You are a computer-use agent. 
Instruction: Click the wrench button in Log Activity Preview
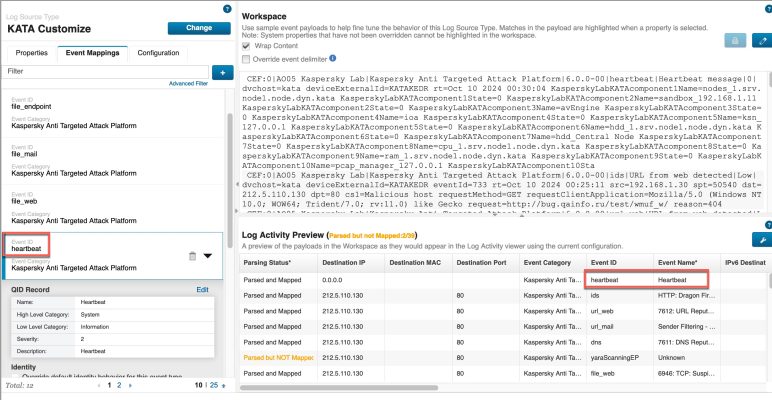pyautogui.click(x=762, y=240)
